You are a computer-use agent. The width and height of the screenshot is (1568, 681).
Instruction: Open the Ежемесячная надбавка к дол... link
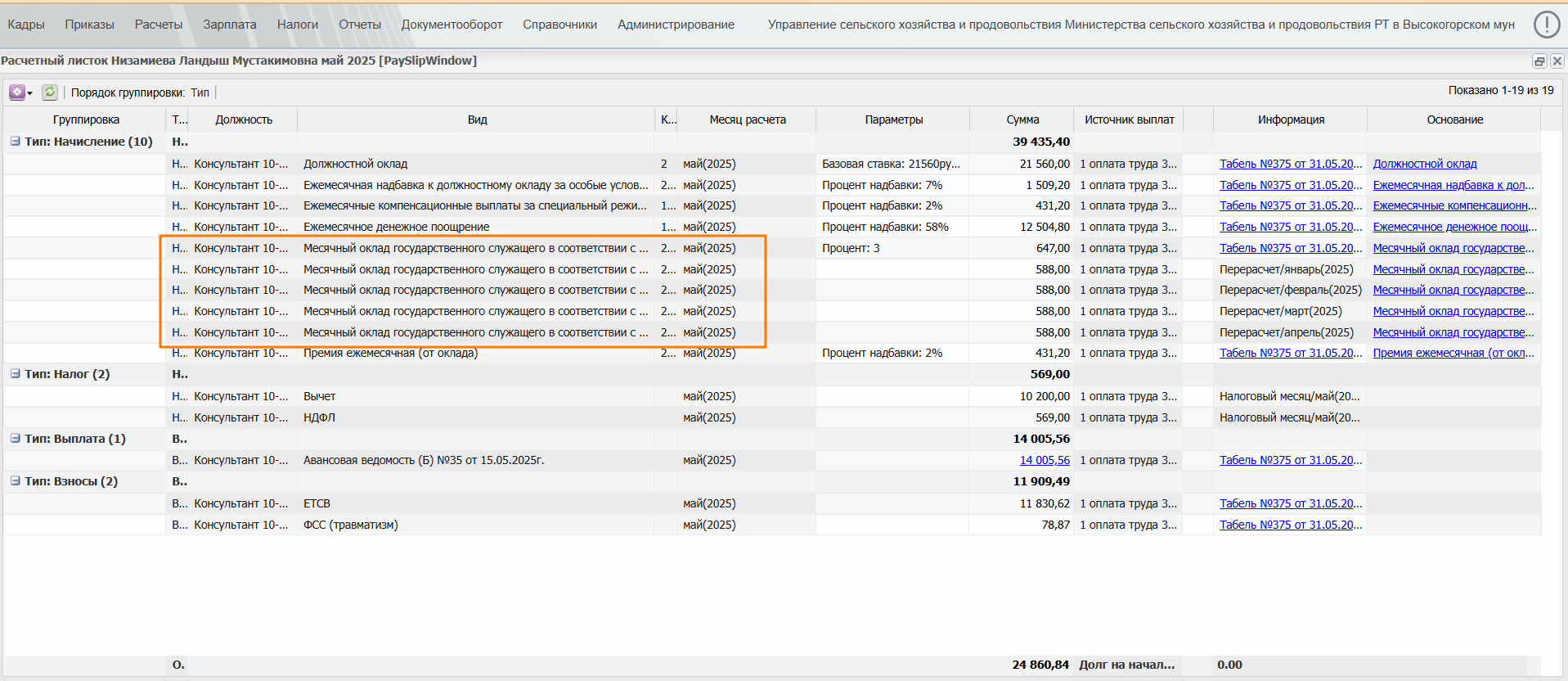1453,185
